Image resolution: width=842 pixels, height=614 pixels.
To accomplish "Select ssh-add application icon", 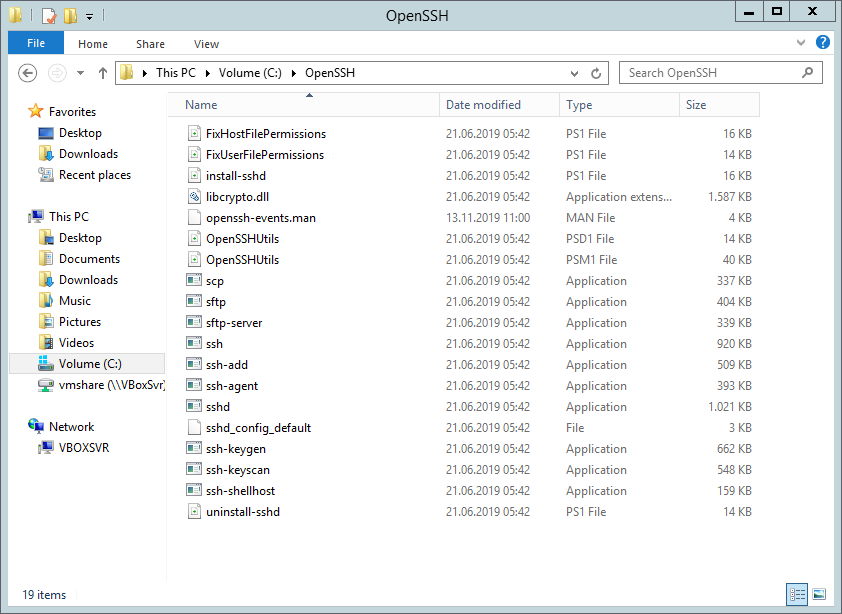I will [x=194, y=364].
